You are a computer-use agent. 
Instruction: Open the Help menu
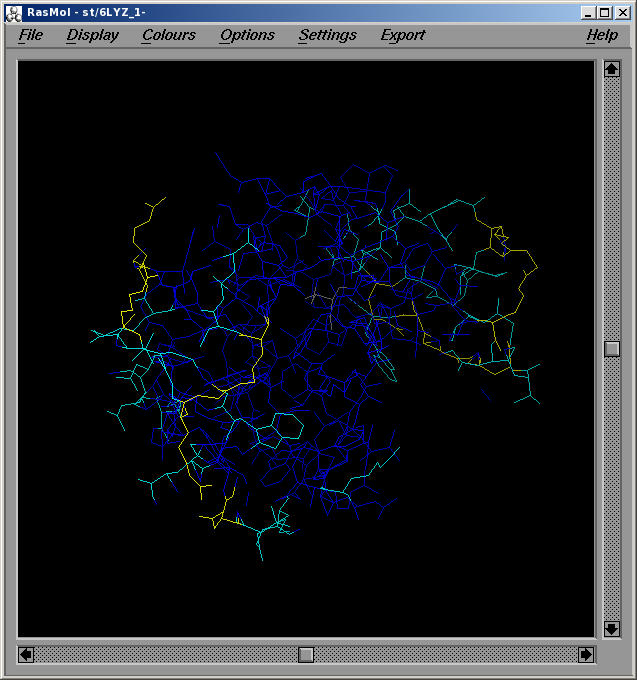pyautogui.click(x=601, y=35)
